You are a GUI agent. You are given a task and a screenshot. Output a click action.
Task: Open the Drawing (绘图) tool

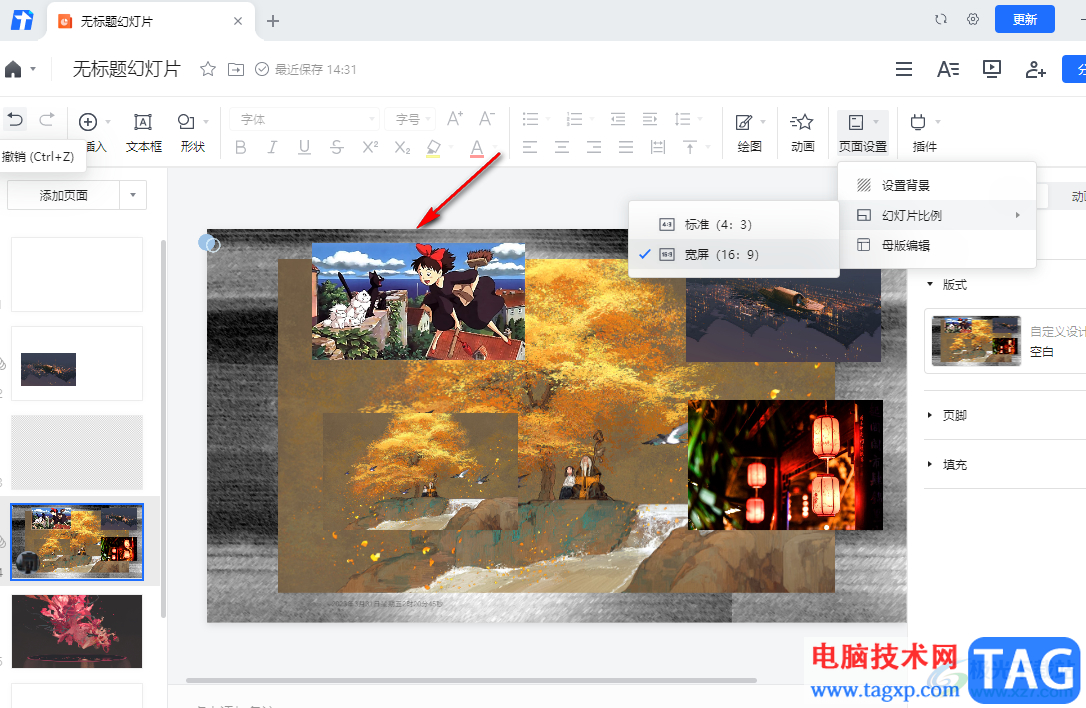tap(749, 132)
